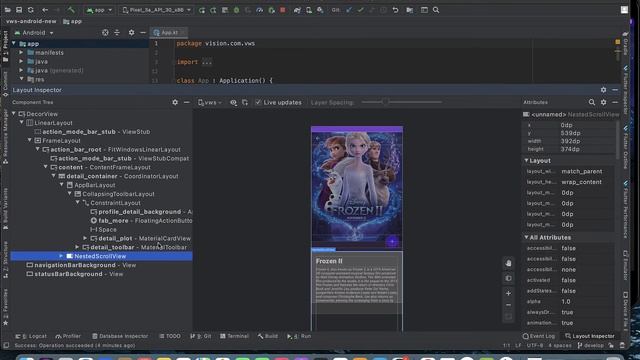Click the Layout Inspector bottom button

pyautogui.click(x=589, y=336)
